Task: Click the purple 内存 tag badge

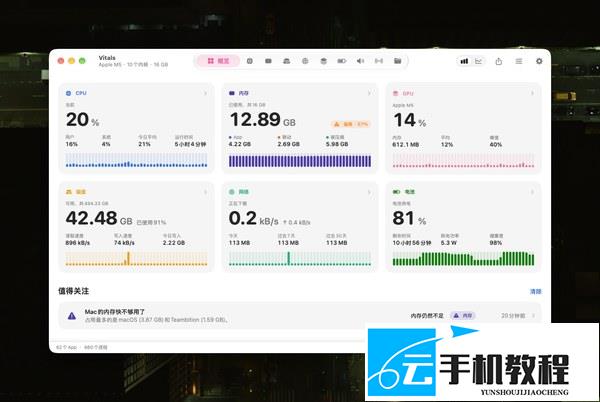Action: [463, 316]
